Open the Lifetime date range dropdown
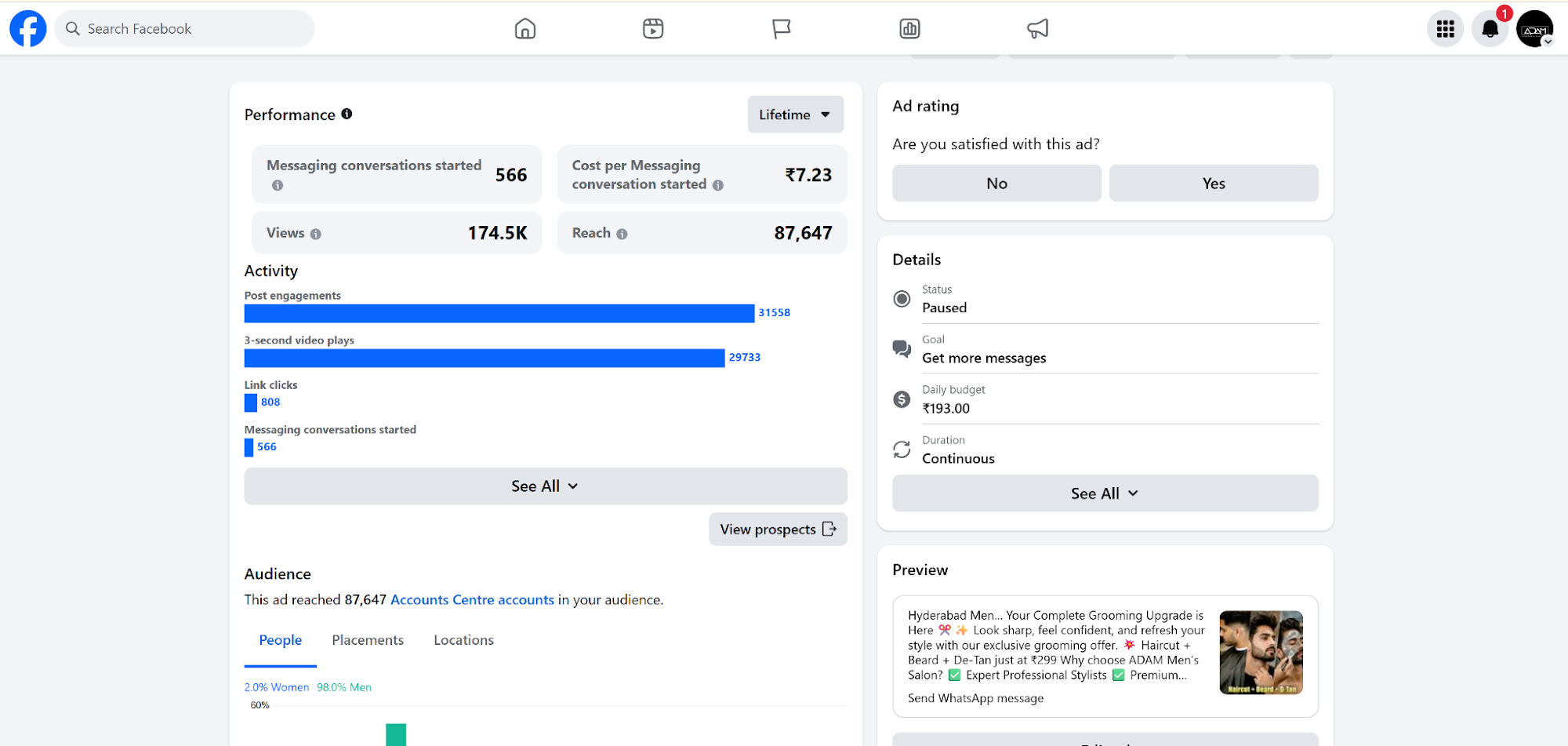 point(796,115)
